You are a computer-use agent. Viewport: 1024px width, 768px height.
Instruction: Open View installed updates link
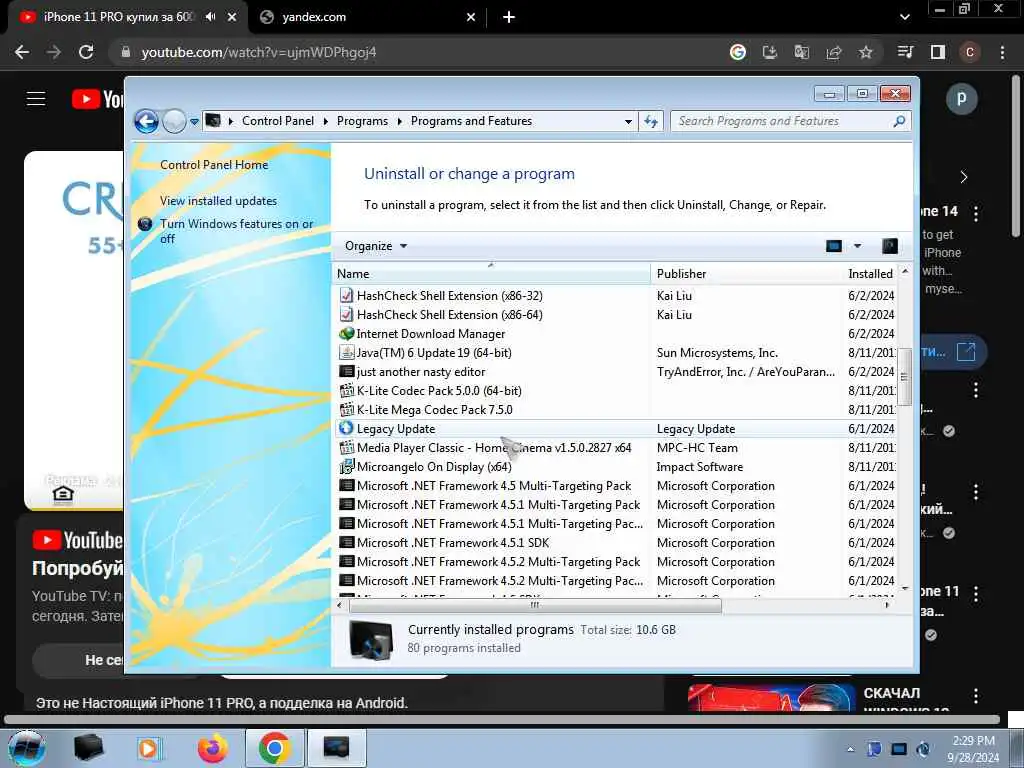tap(218, 200)
